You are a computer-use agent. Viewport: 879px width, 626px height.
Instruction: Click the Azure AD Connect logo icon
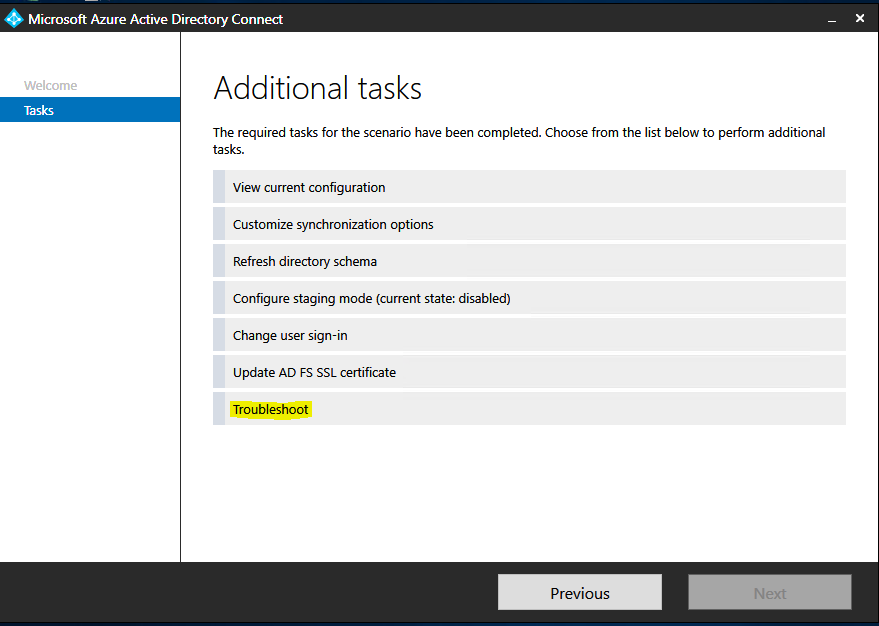pyautogui.click(x=14, y=18)
